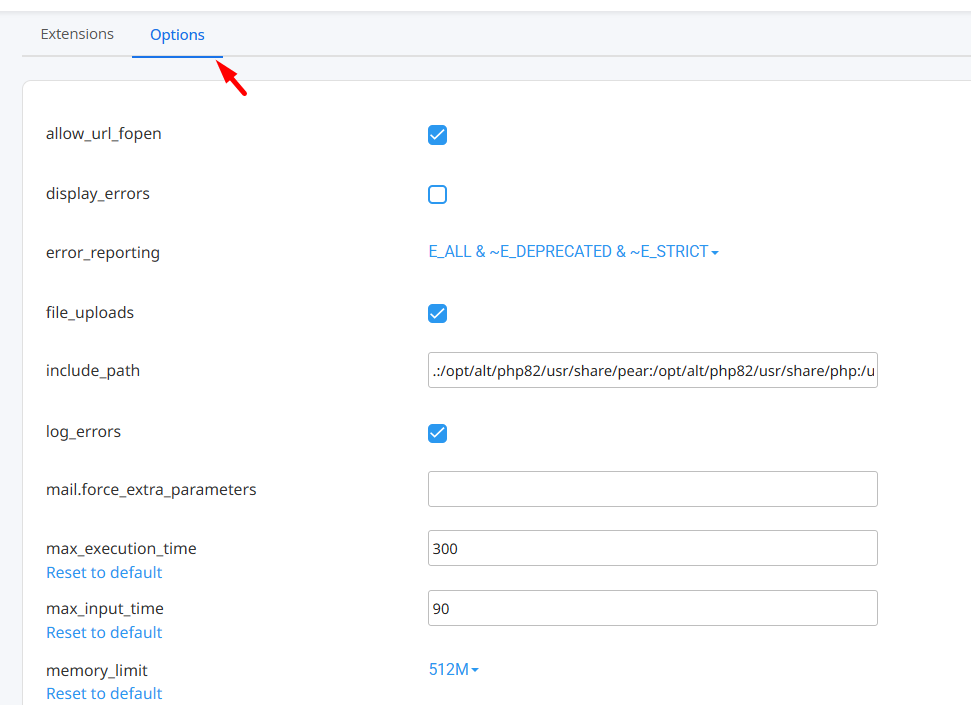The width and height of the screenshot is (971, 705).
Task: Reset max_input_time to default
Action: point(104,633)
